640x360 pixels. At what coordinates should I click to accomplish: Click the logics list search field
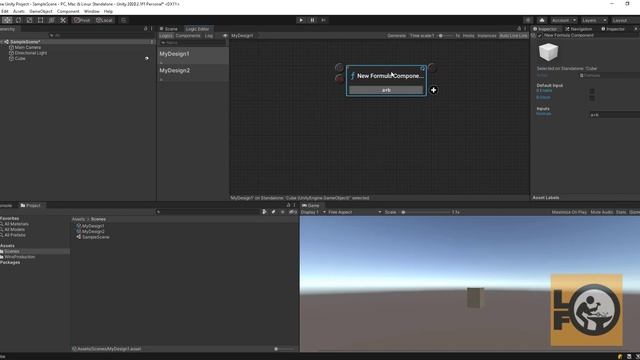pos(193,42)
